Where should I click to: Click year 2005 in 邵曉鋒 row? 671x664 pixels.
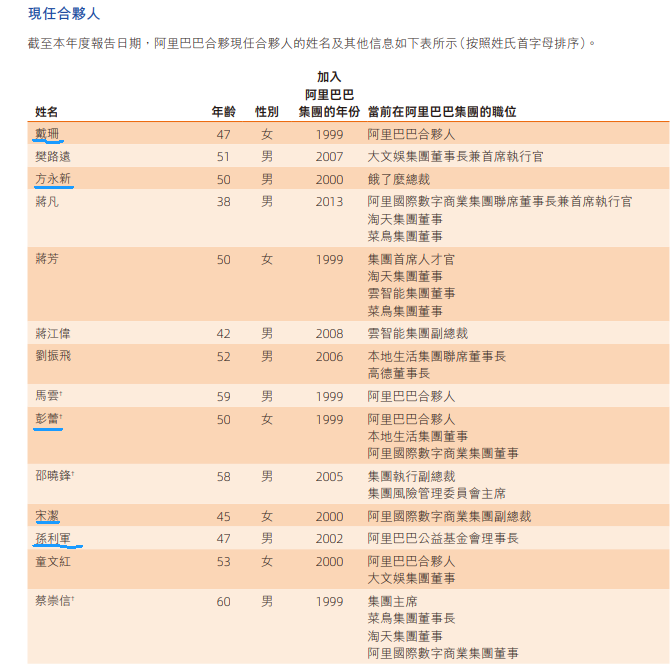[x=330, y=477]
